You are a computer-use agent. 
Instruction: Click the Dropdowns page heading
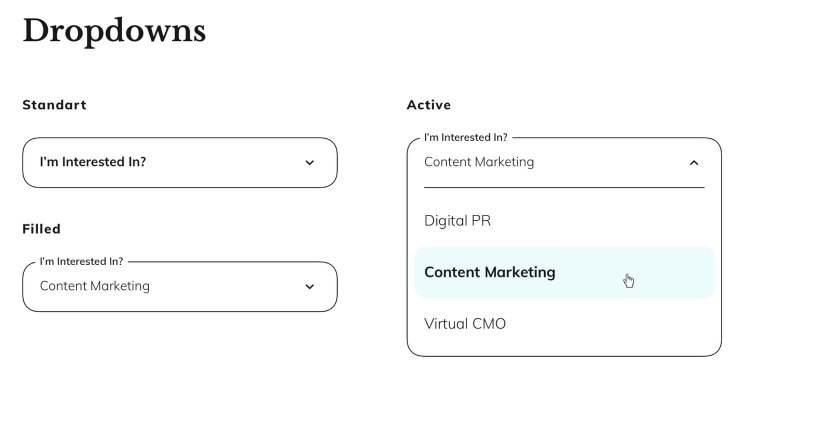114,31
